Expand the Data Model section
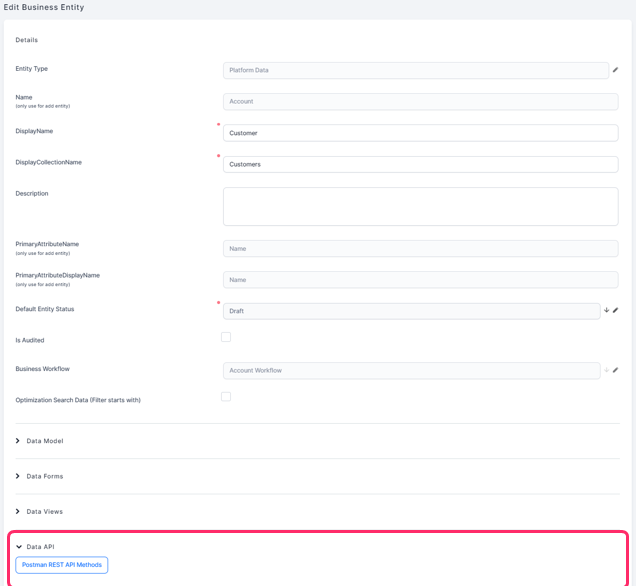 (x=18, y=441)
